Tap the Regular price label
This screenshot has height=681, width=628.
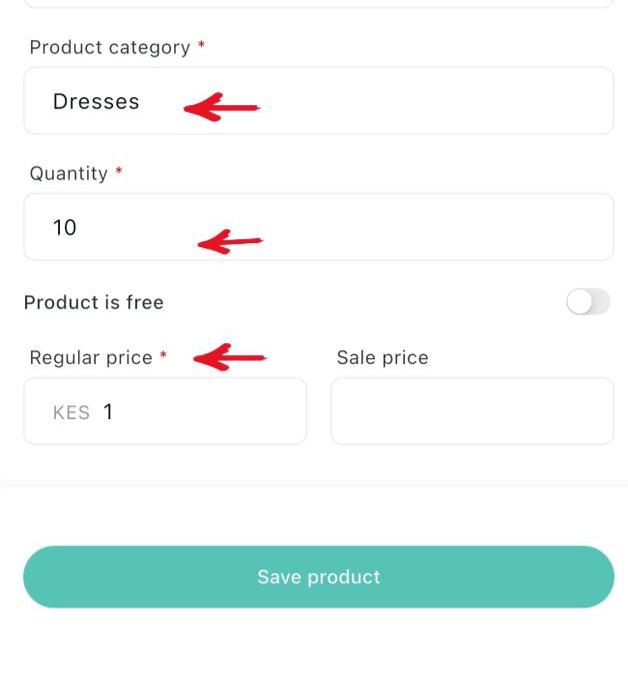coord(91,357)
